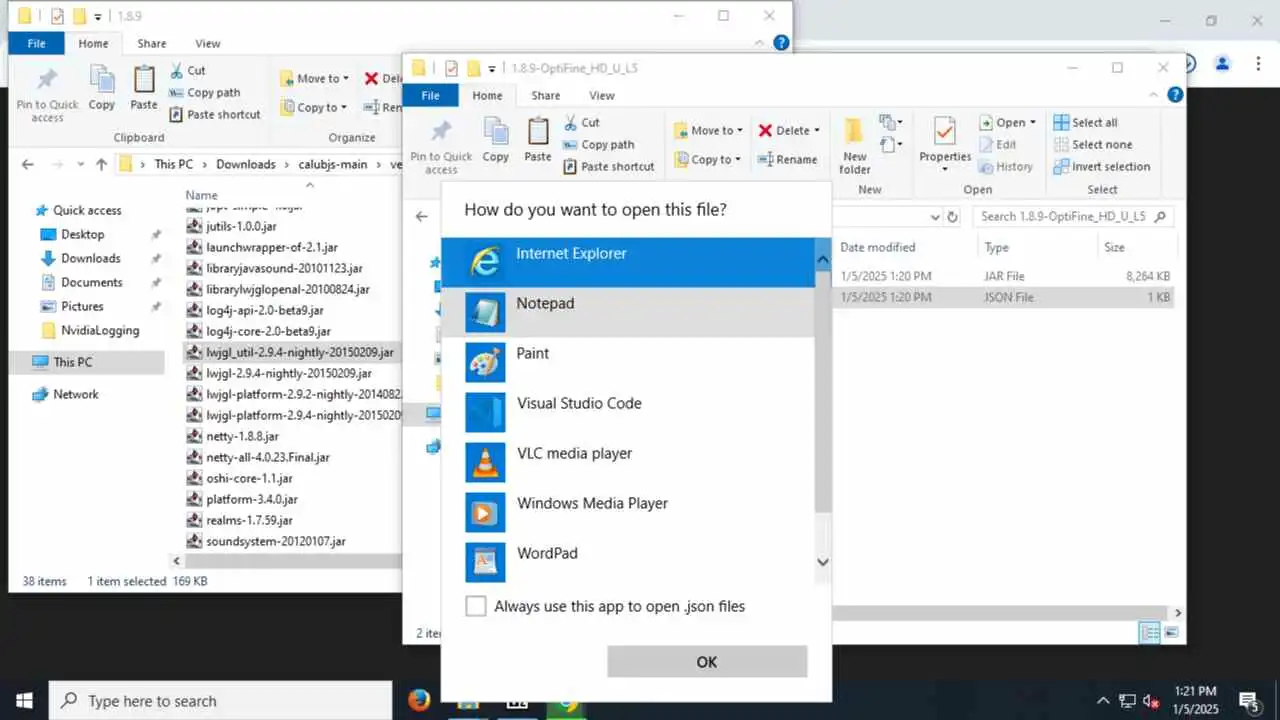1280x720 pixels.
Task: Switch to large icons view in OptiFine window
Action: pos(1171,633)
